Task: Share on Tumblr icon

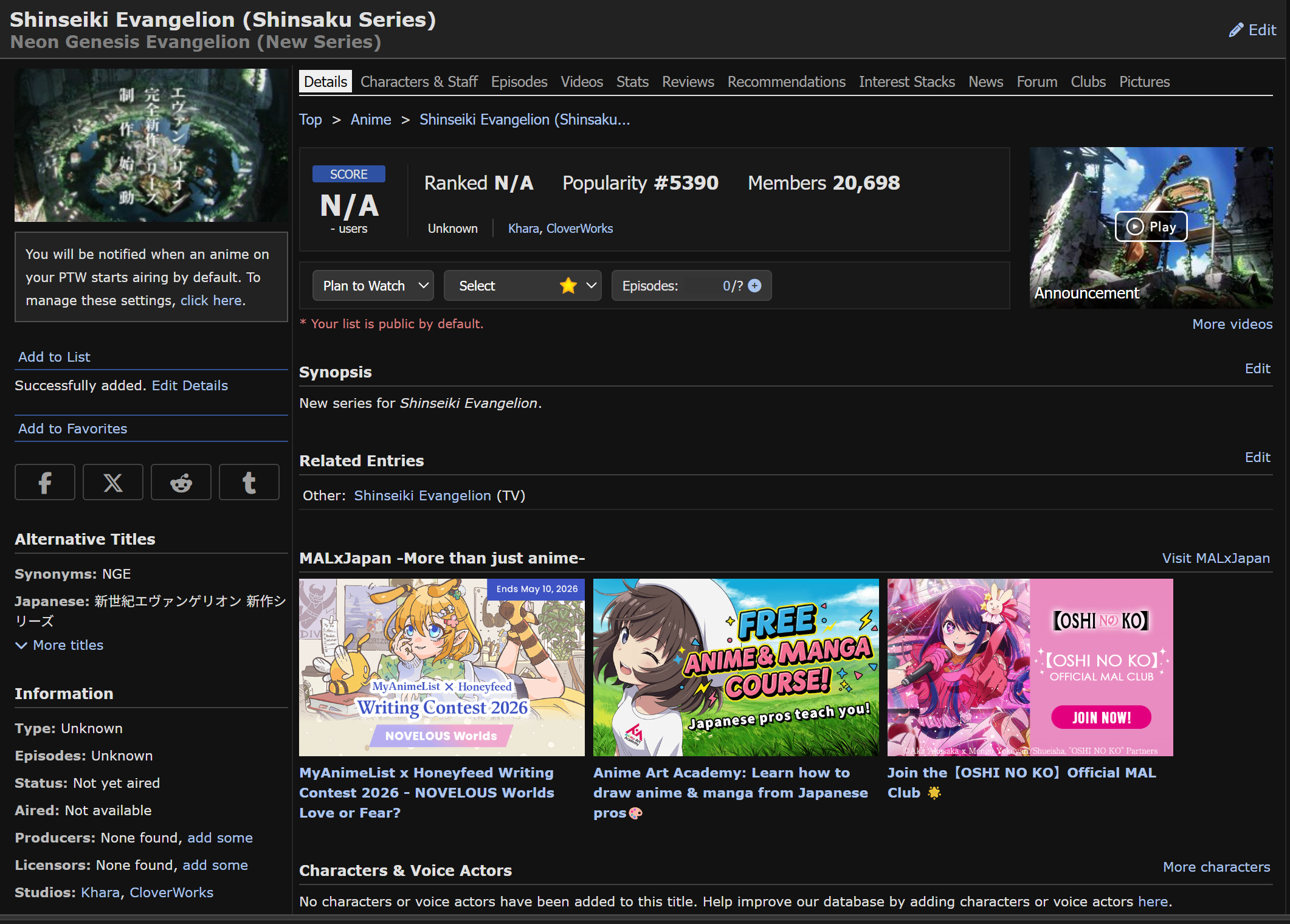Action: [x=249, y=483]
